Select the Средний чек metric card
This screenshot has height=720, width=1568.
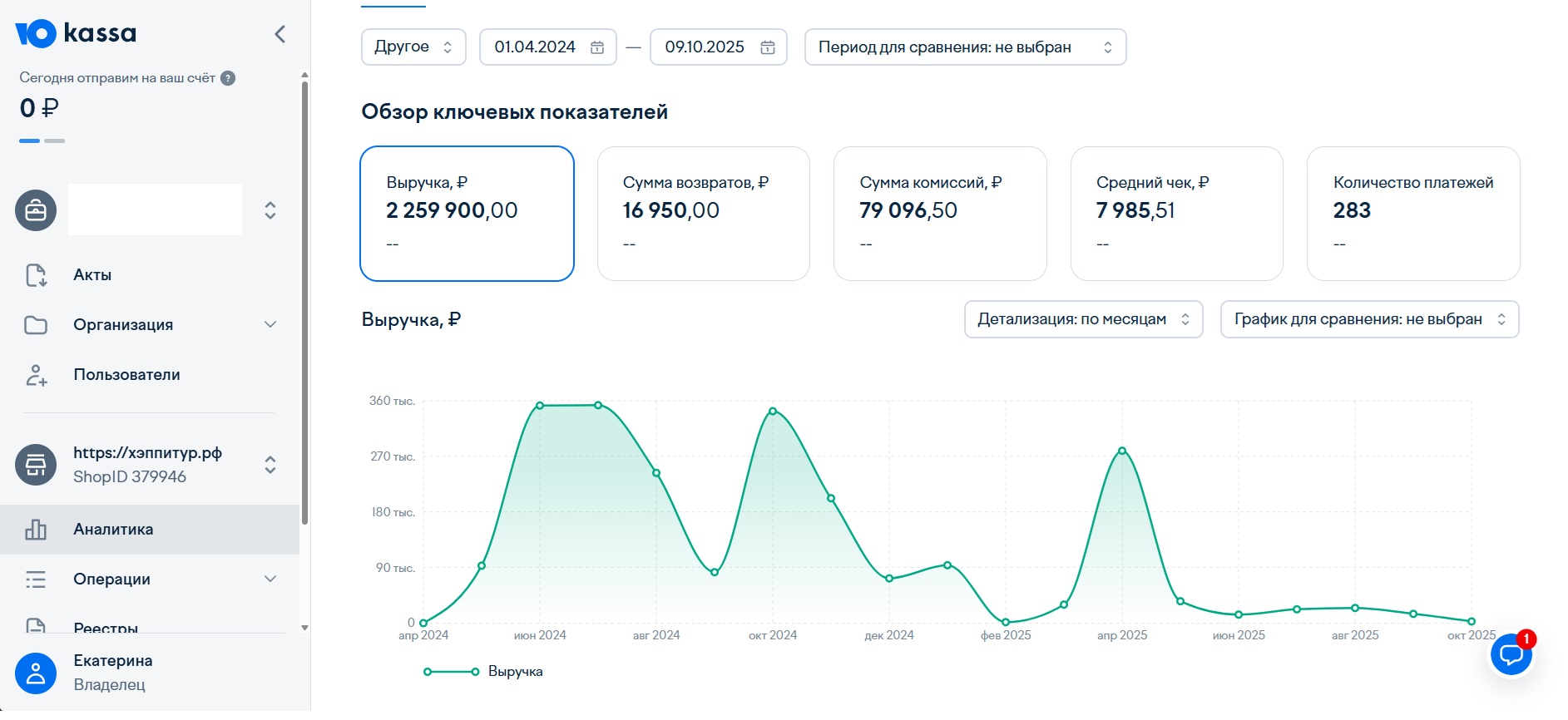1176,214
